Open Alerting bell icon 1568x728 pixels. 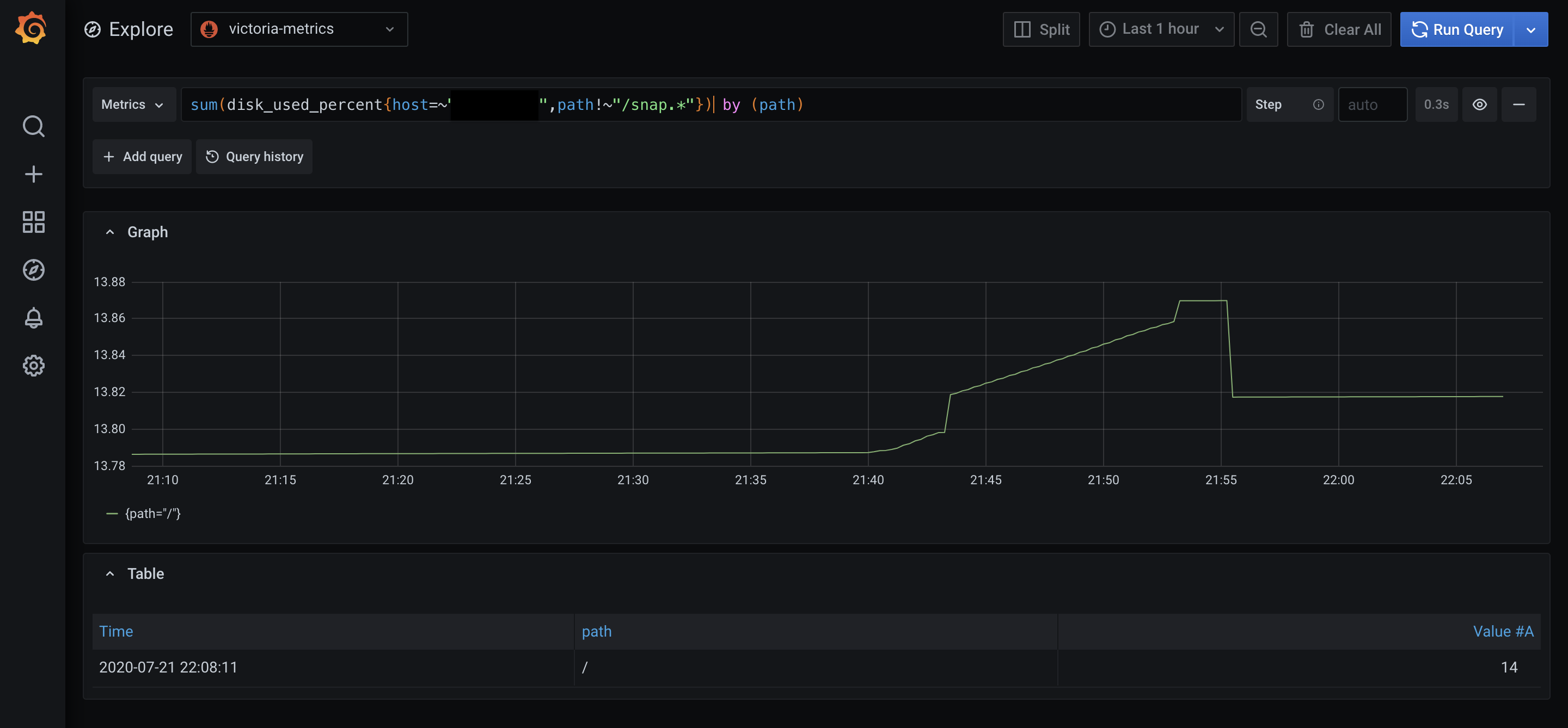[33, 317]
